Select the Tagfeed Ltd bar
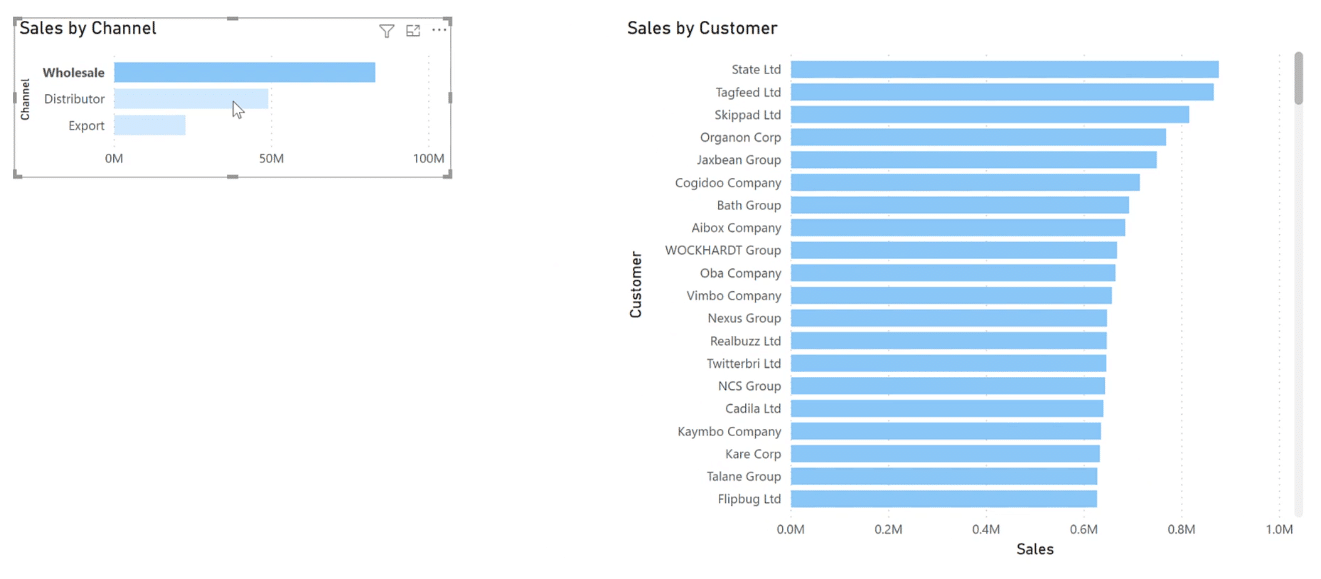The width and height of the screenshot is (1321, 579). [1002, 92]
